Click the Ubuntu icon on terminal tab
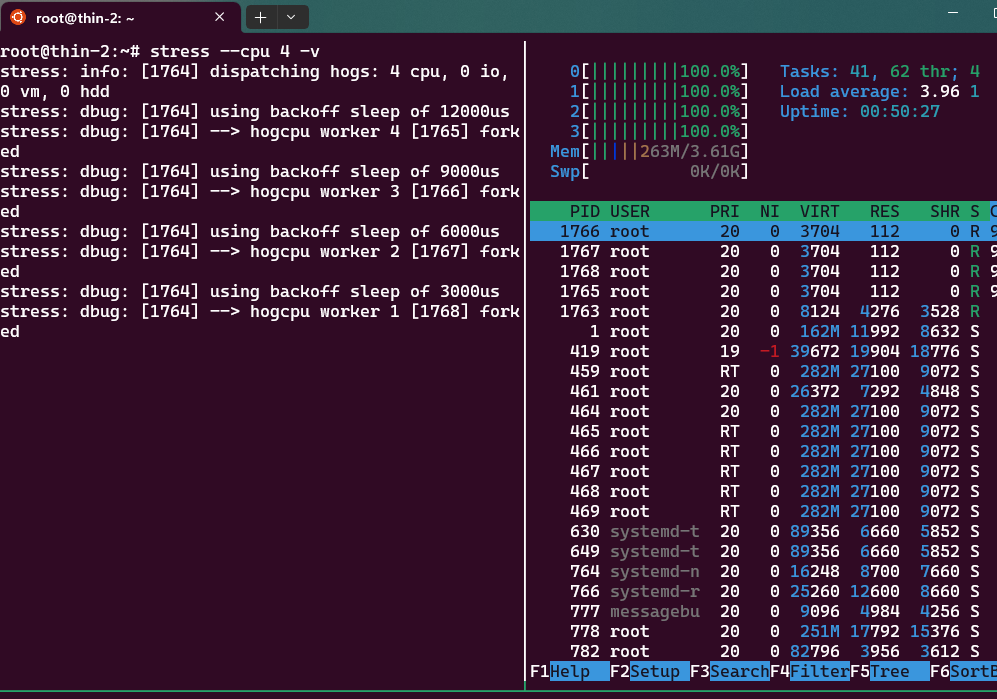The height and width of the screenshot is (699, 997). pyautogui.click(x=18, y=17)
